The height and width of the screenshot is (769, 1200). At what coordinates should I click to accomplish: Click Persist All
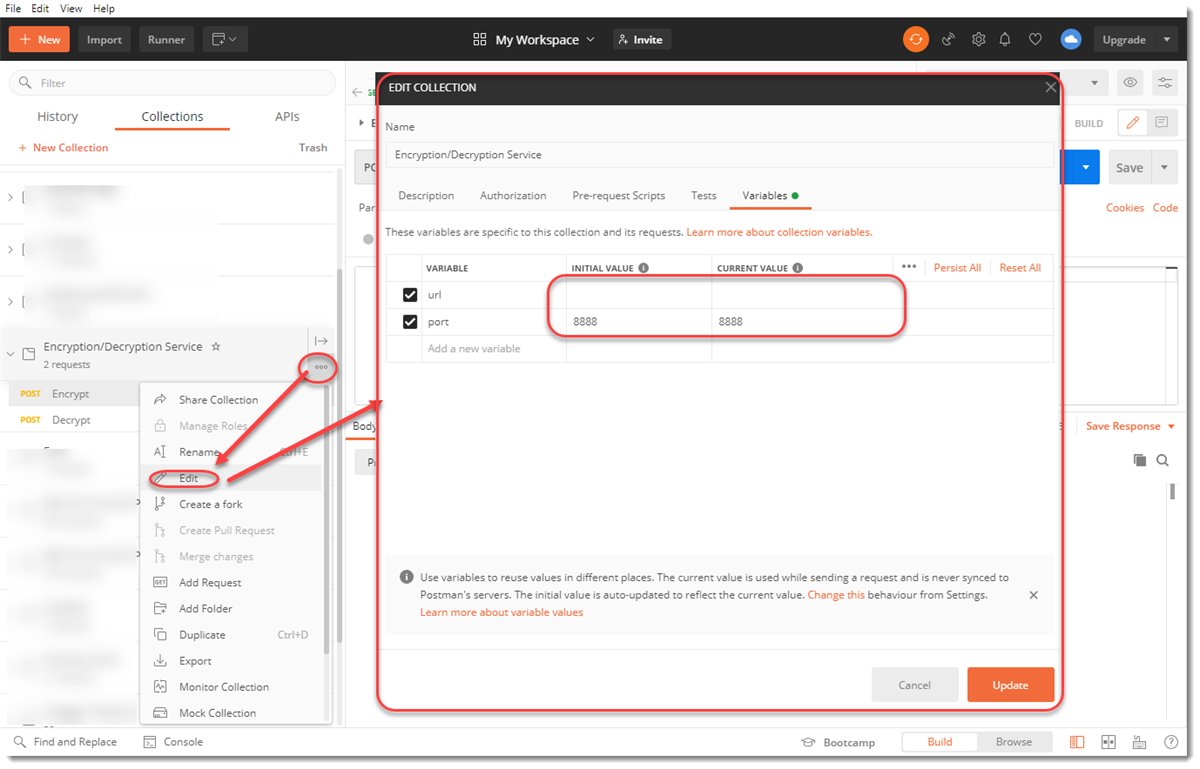(957, 268)
